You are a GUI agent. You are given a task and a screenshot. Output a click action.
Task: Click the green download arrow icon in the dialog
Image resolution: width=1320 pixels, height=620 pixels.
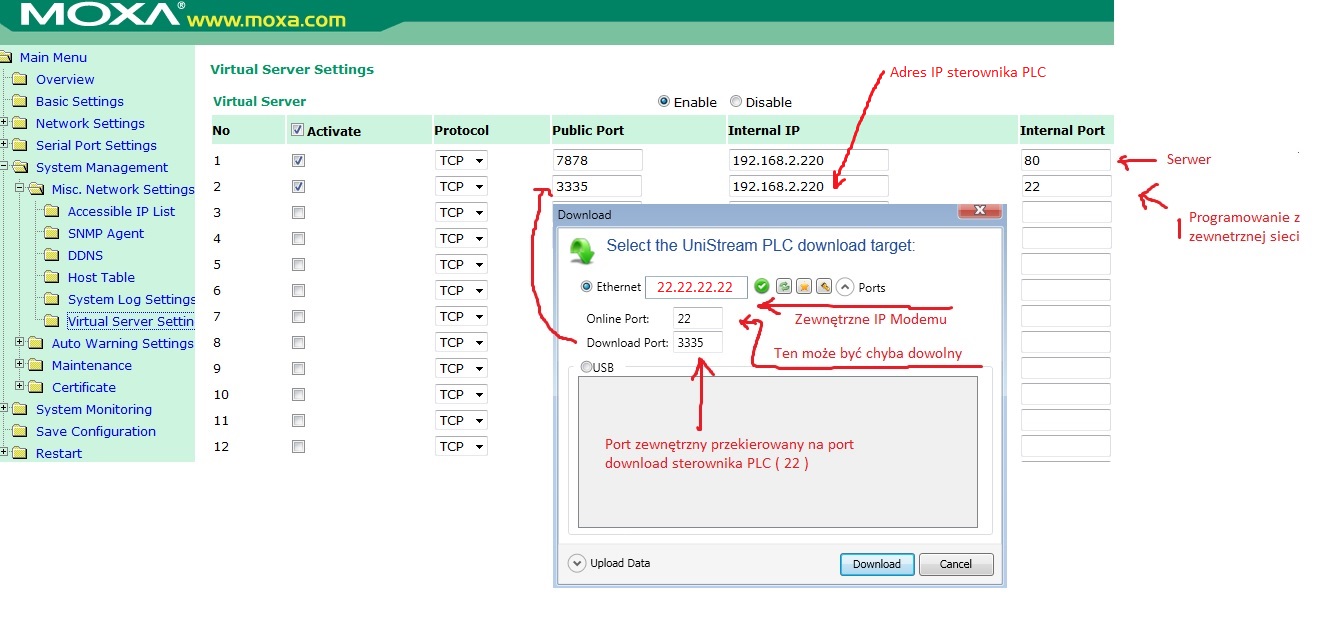click(581, 250)
